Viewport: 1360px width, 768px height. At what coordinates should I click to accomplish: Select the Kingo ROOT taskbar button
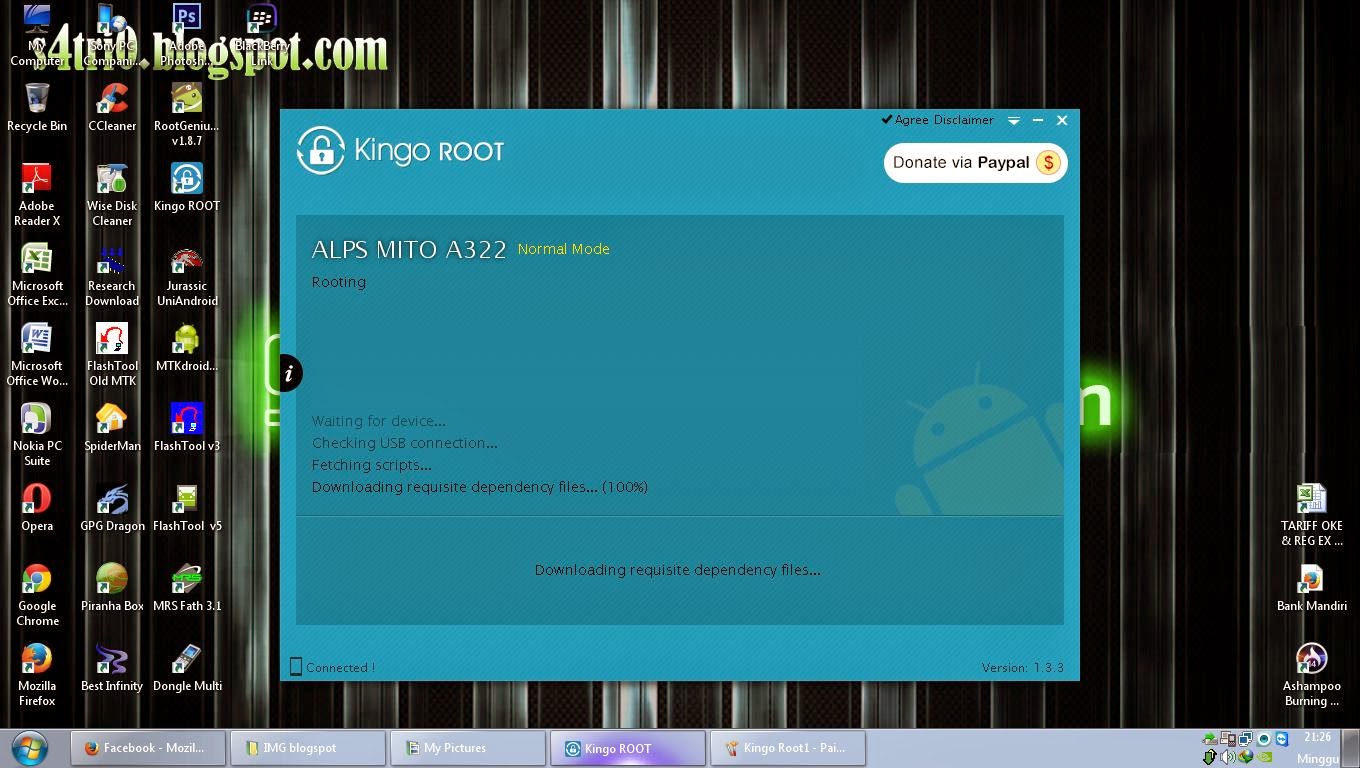pyautogui.click(x=628, y=748)
